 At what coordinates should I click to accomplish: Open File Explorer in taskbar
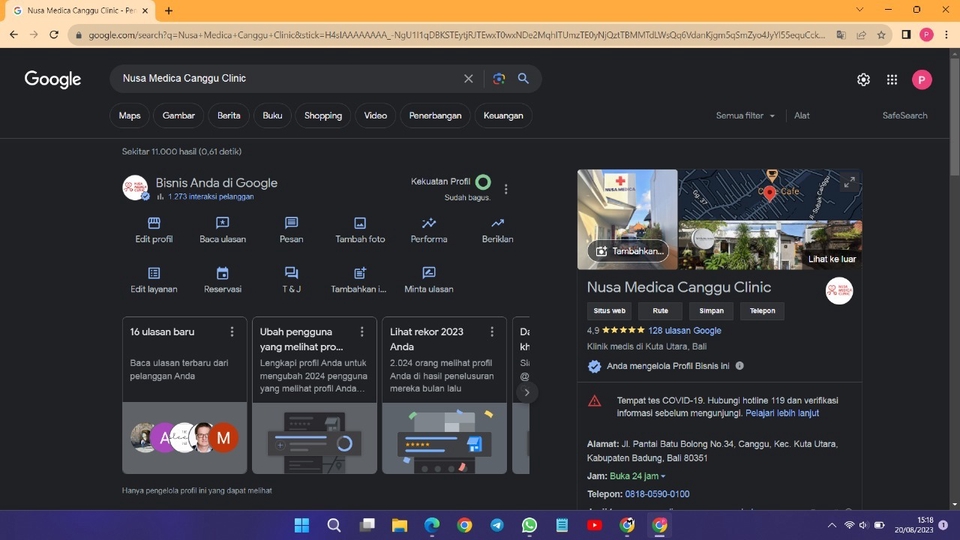400,525
